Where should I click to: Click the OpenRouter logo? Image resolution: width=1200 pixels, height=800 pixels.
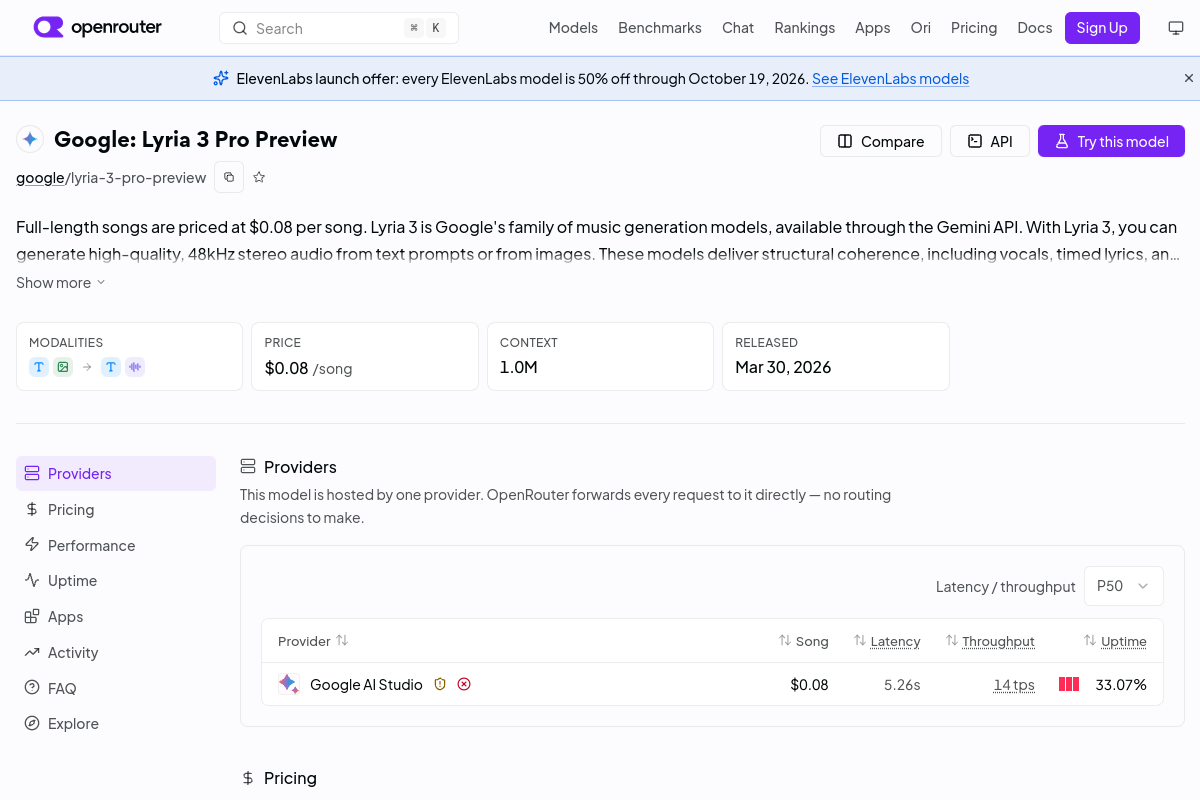[98, 28]
